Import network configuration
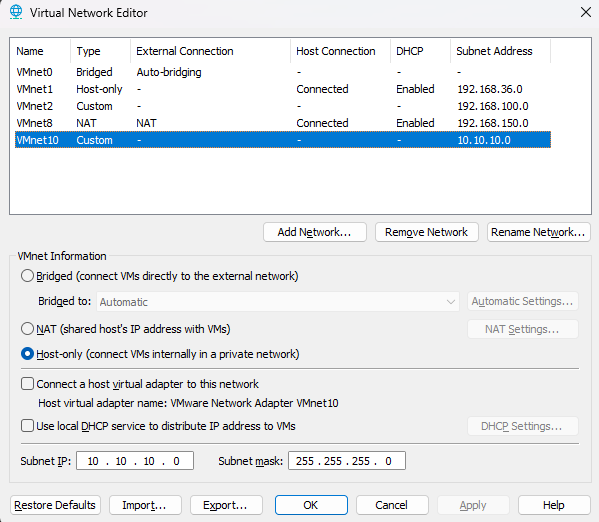The width and height of the screenshot is (599, 522). point(145,505)
